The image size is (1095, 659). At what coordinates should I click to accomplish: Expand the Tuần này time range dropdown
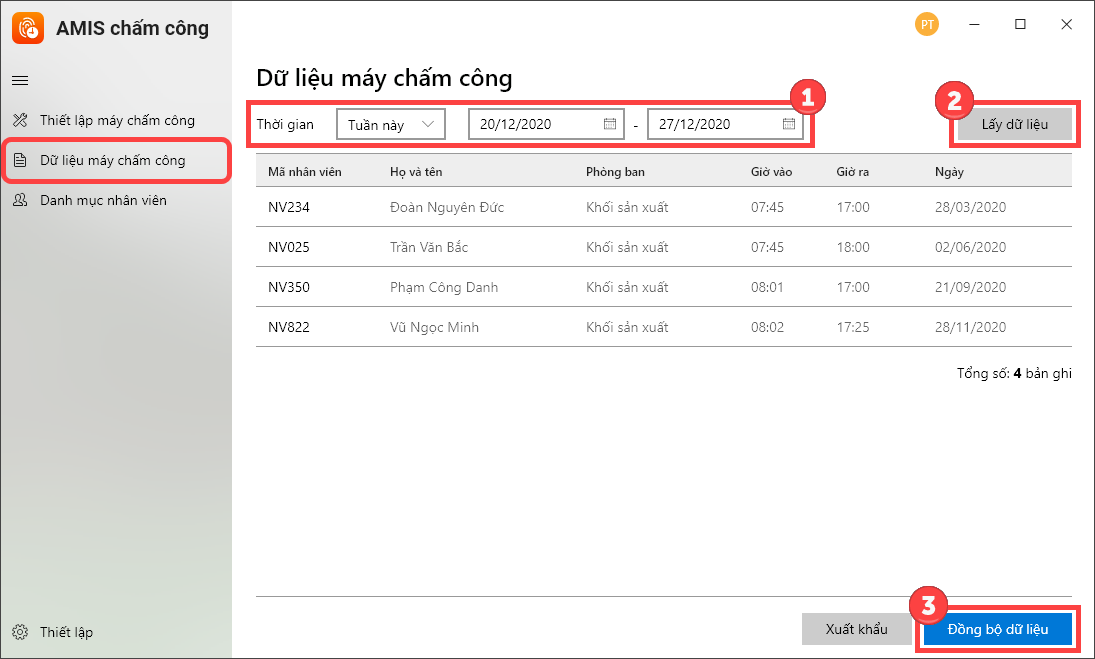(390, 124)
